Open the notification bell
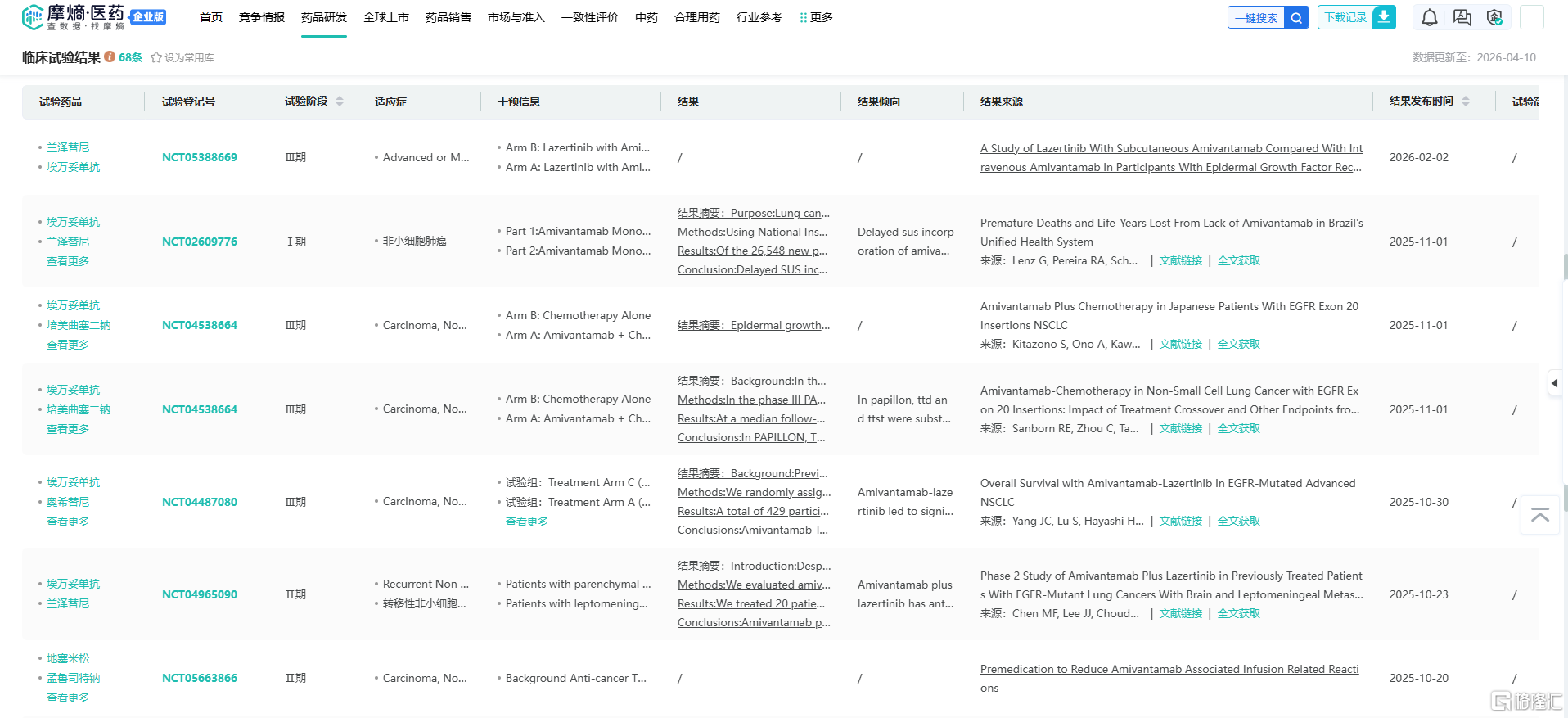This screenshot has width=1568, height=718. [1430, 17]
